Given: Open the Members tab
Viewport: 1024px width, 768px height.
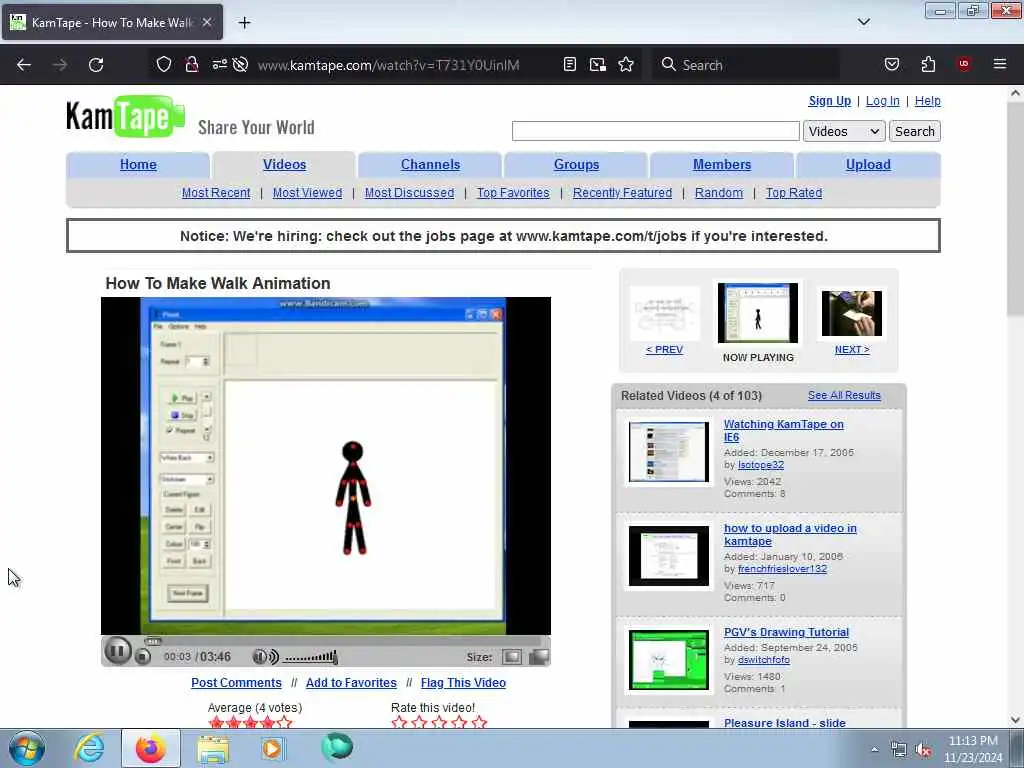Looking at the screenshot, I should tap(722, 165).
